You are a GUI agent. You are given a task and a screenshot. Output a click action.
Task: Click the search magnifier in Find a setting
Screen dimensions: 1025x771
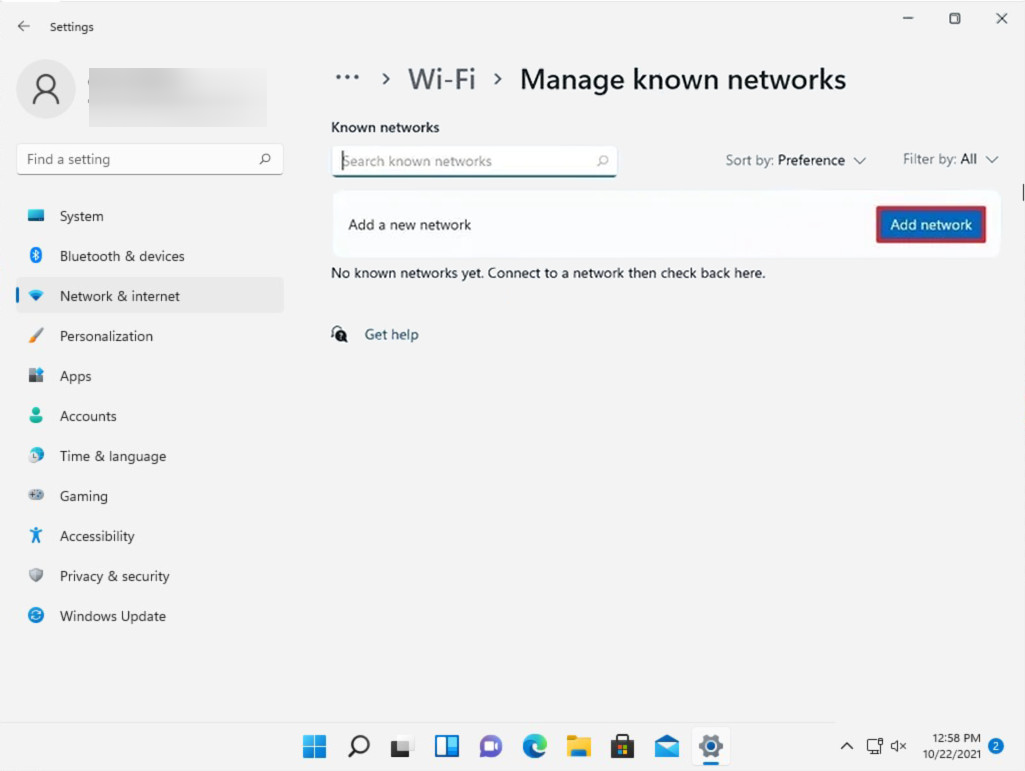pyautogui.click(x=265, y=159)
